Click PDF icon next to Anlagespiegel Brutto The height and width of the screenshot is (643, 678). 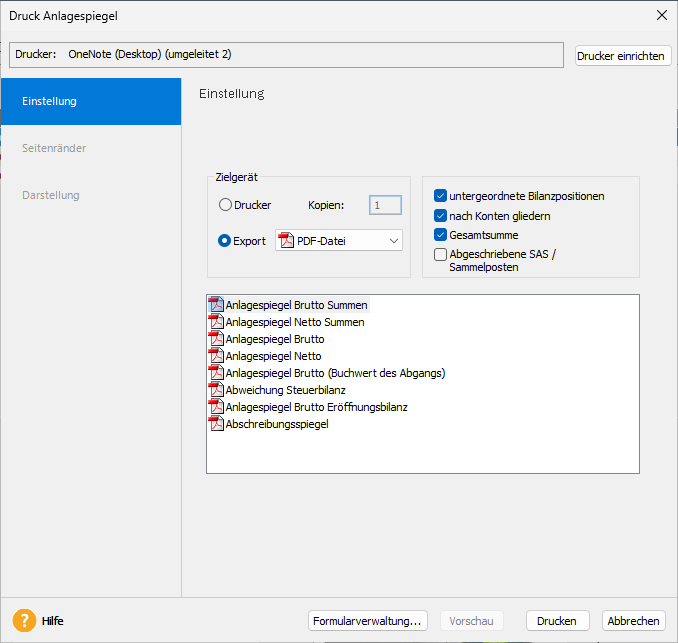(216, 339)
